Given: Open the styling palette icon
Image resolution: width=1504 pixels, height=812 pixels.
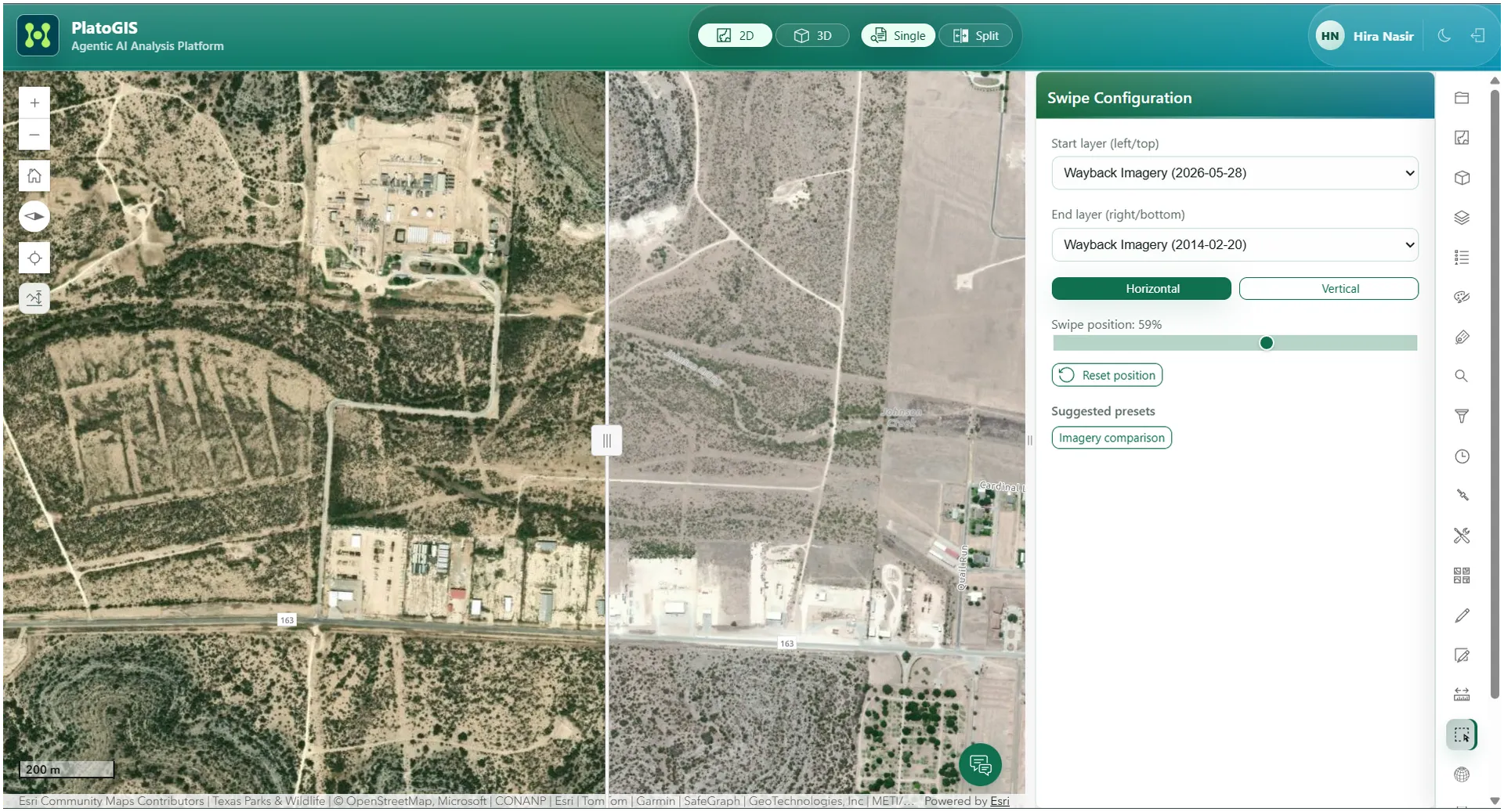Looking at the screenshot, I should [1461, 298].
